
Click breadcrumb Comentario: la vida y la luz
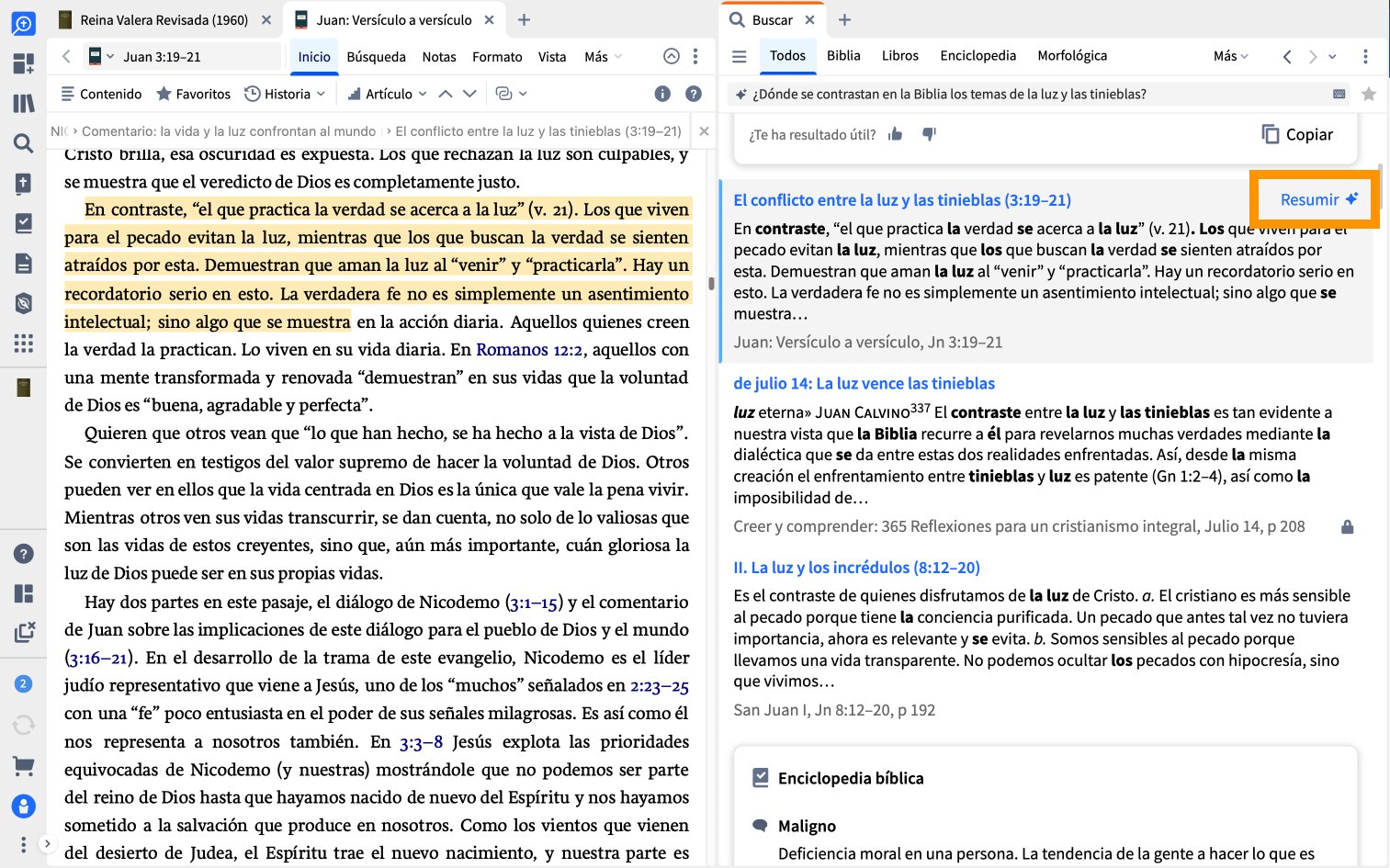pos(229,131)
